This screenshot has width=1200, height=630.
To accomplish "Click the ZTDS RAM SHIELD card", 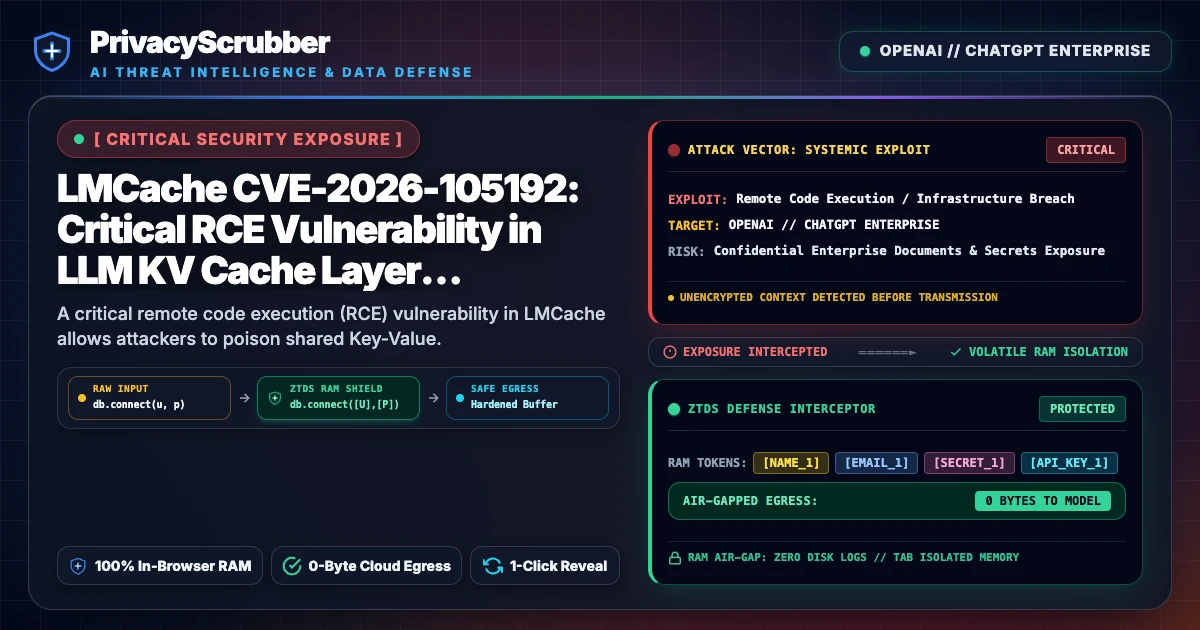I will click(x=338, y=397).
